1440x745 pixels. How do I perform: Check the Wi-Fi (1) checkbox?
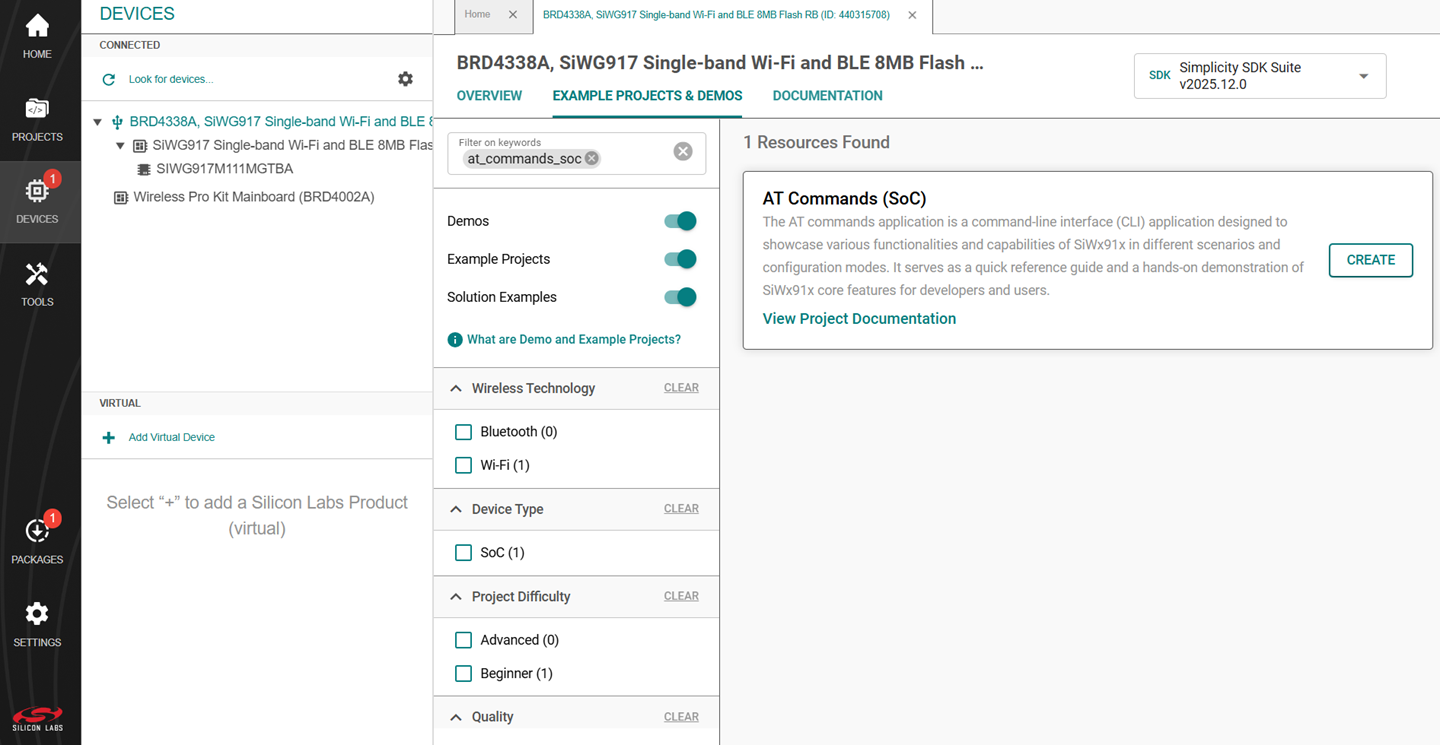(x=463, y=465)
